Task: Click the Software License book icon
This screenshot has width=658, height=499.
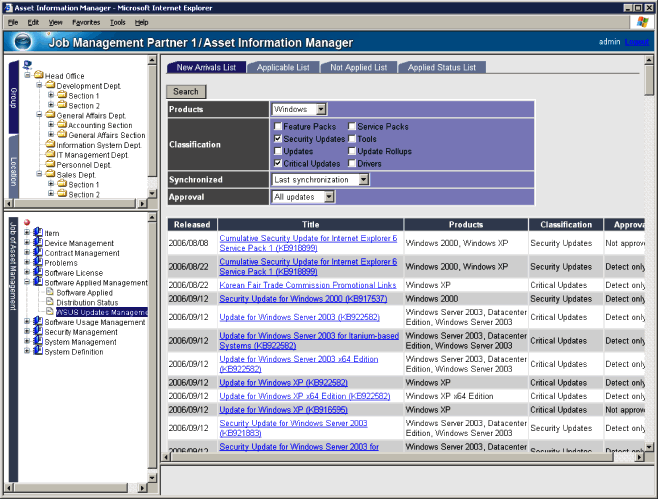Action: [38, 273]
